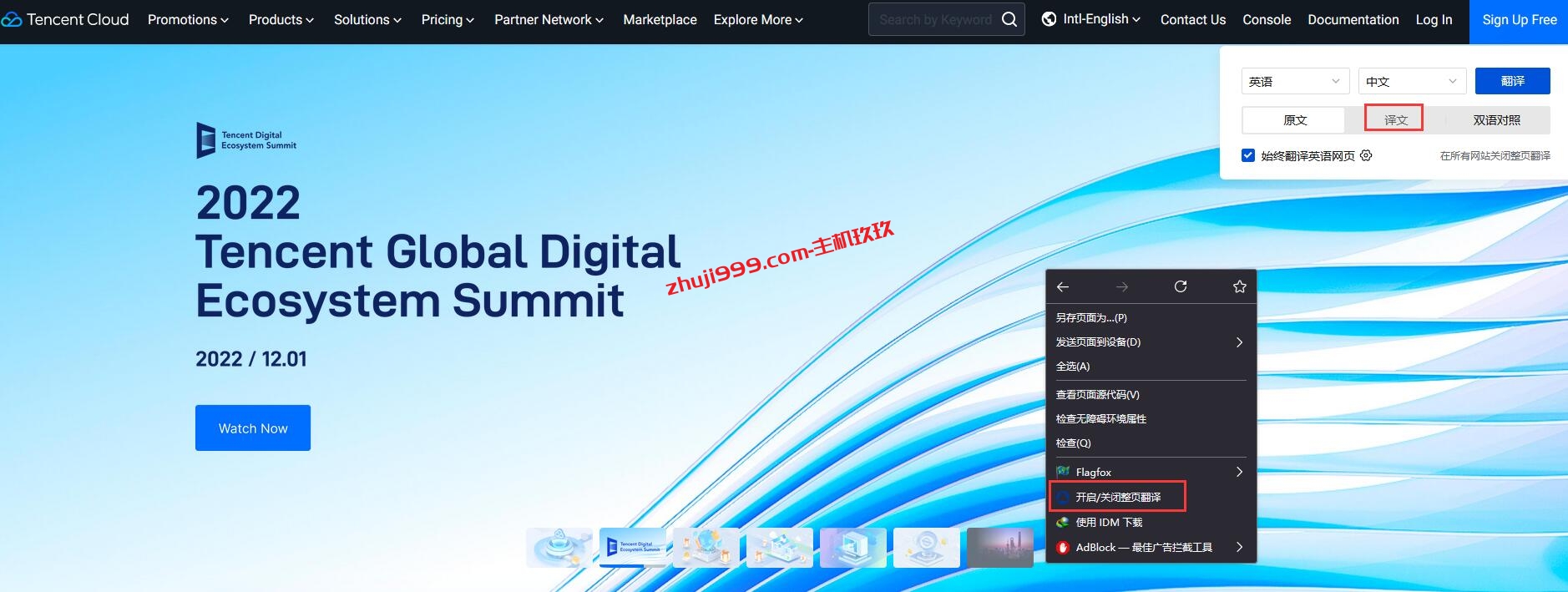This screenshot has height=592, width=1568.
Task: Expand Solutions menu
Action: 367,19
